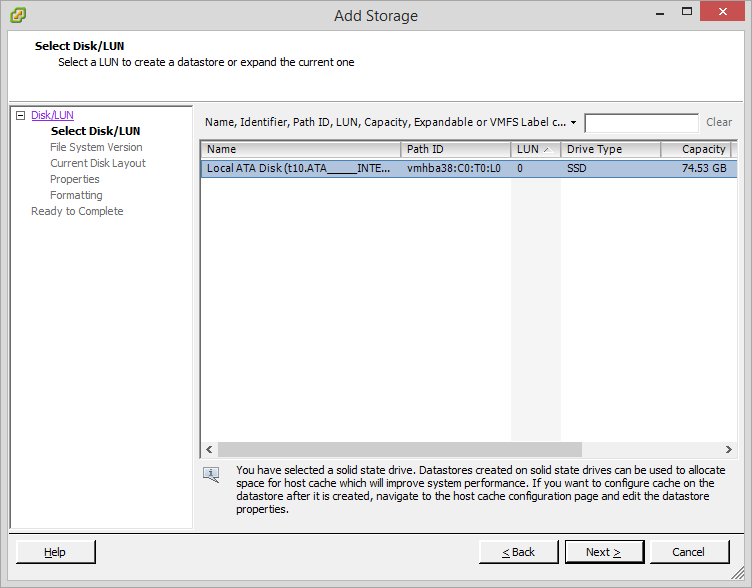Click the filter search text field

click(641, 123)
